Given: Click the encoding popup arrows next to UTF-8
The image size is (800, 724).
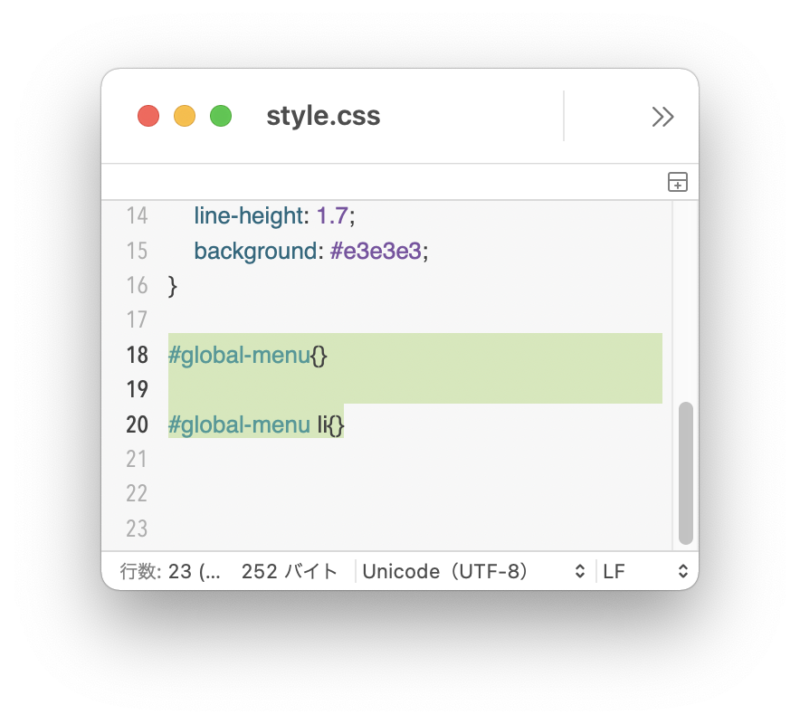Looking at the screenshot, I should [580, 571].
